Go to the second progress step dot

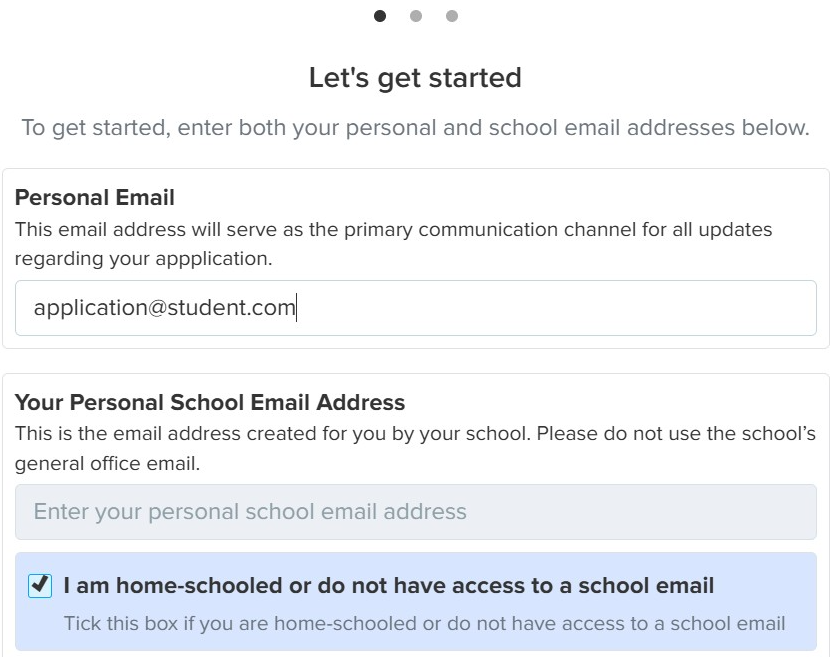point(416,16)
